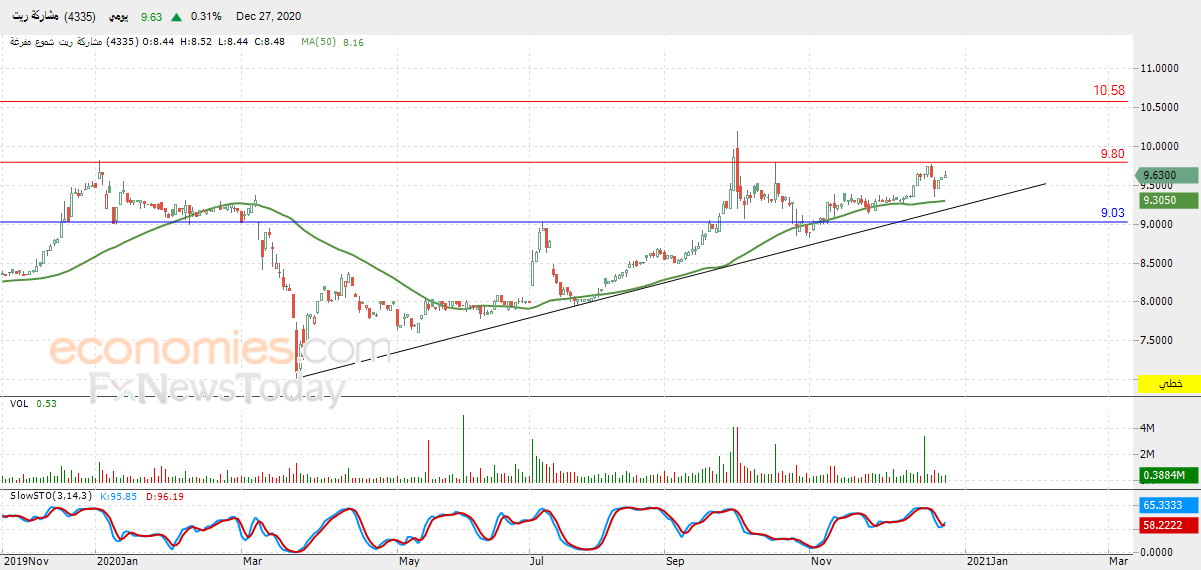This screenshot has width=1201, height=570.
Task: Click the 2020Jan marker on time axis
Action: pyautogui.click(x=118, y=561)
